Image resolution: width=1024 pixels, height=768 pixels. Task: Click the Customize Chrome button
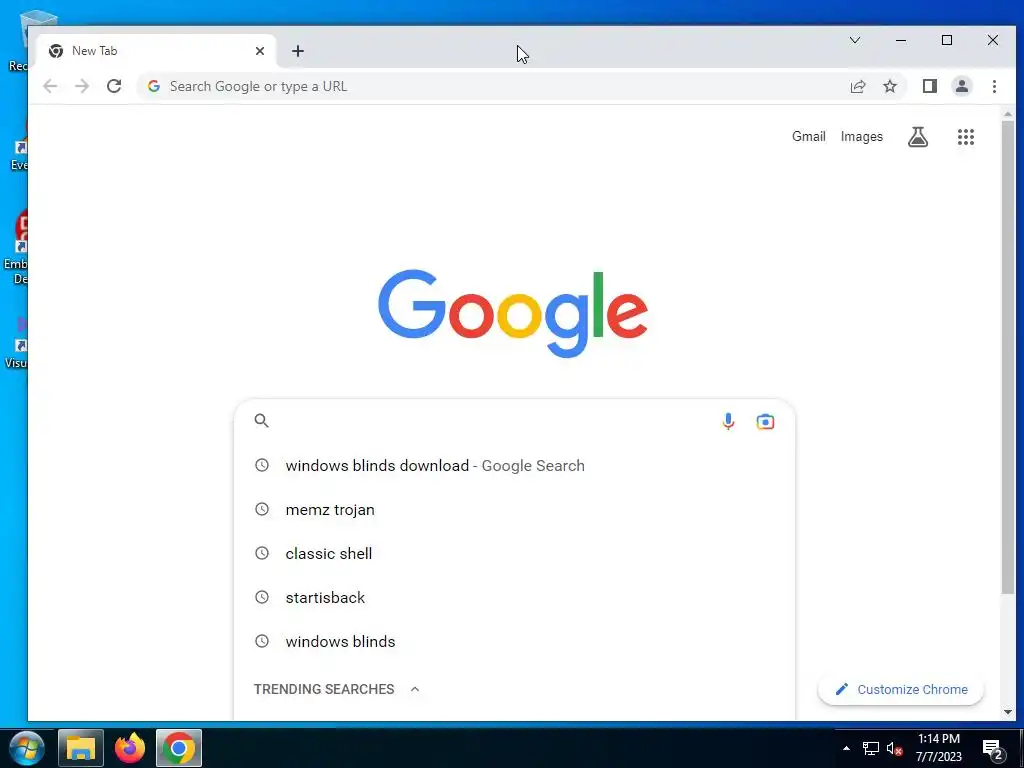[x=901, y=690]
